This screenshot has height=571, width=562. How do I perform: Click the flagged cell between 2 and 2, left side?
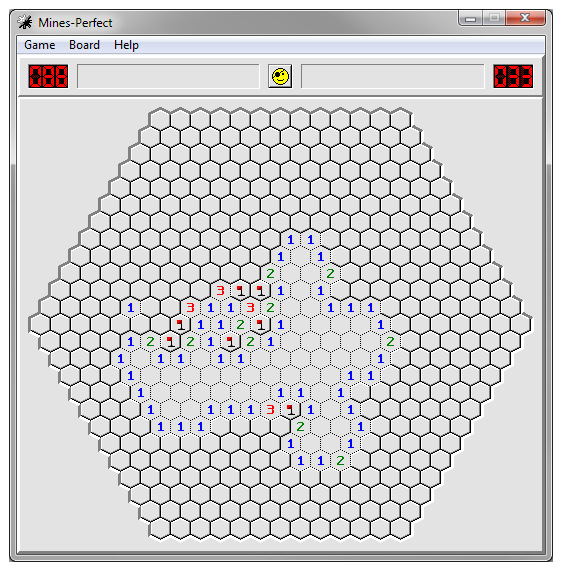[170, 342]
